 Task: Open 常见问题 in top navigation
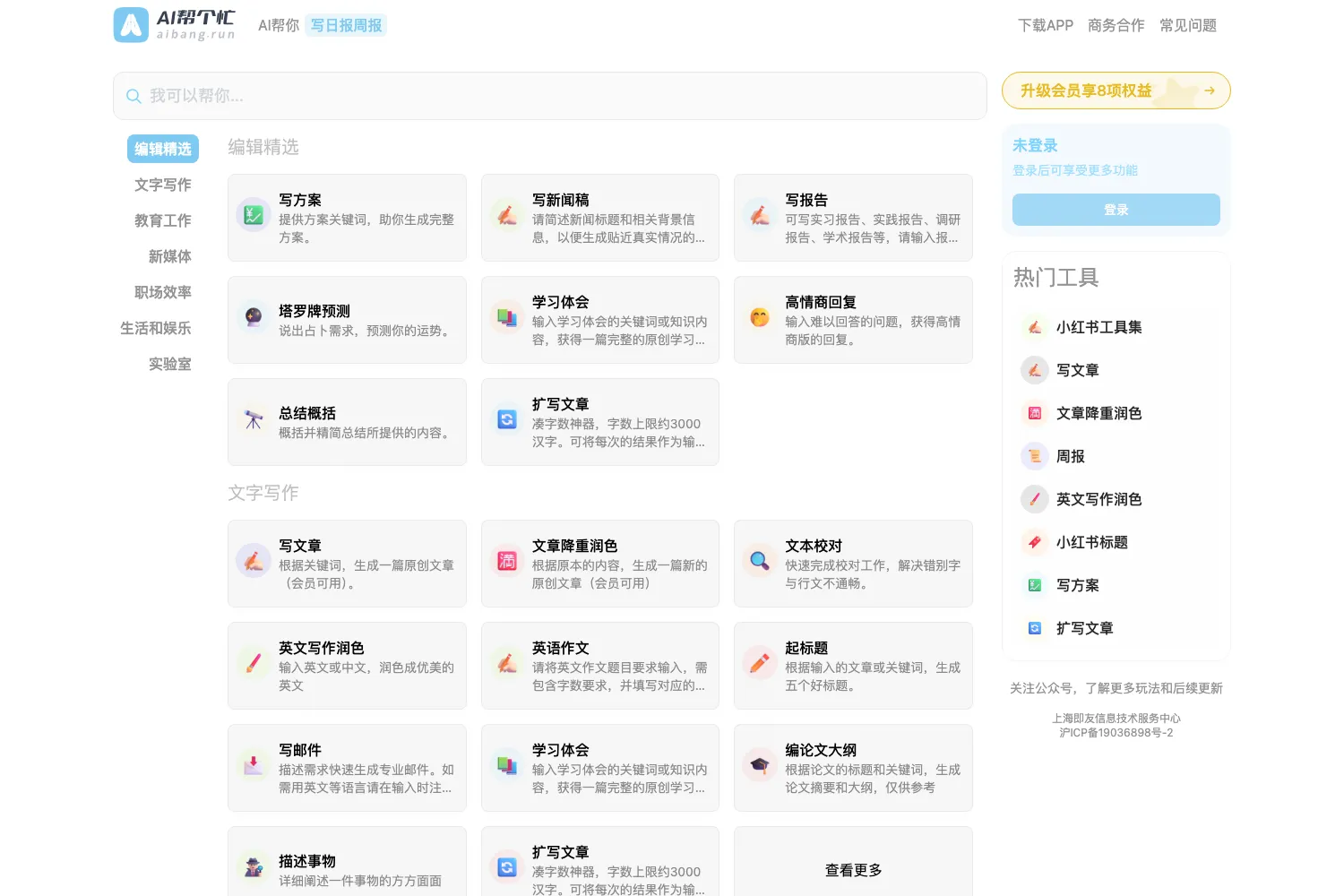coord(1188,25)
